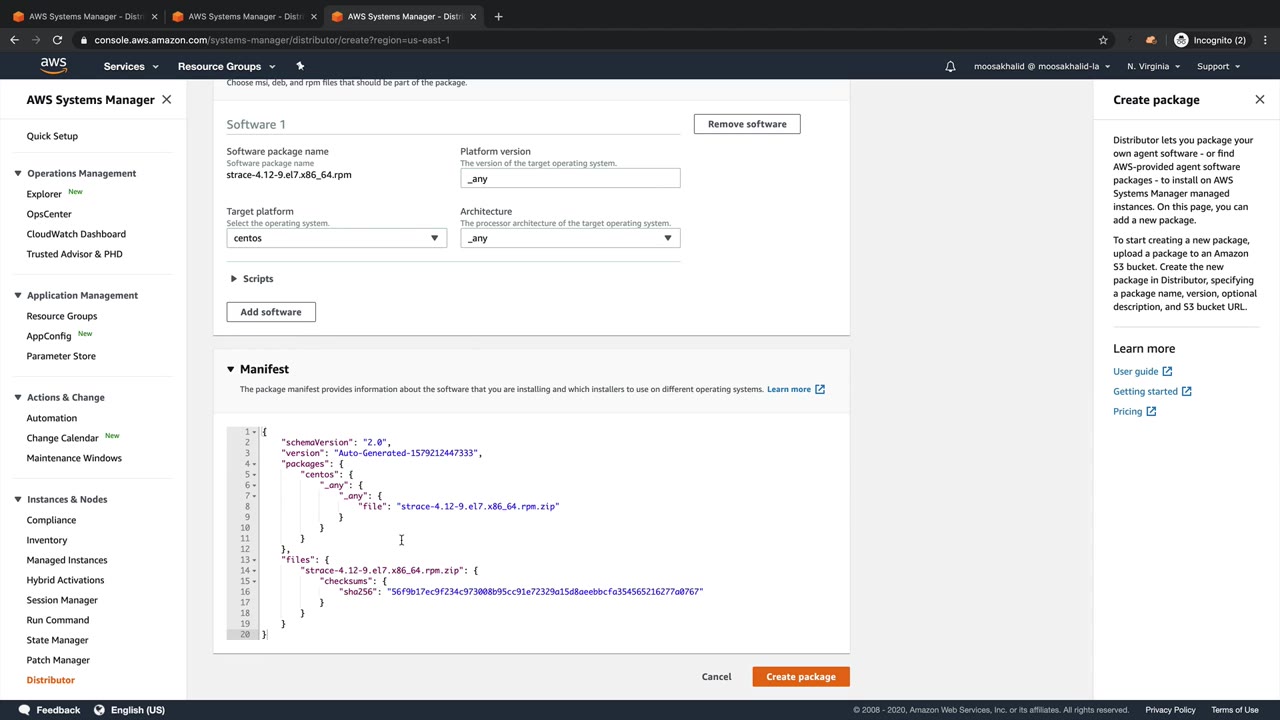
Task: Open a new browser tab
Action: (x=498, y=16)
